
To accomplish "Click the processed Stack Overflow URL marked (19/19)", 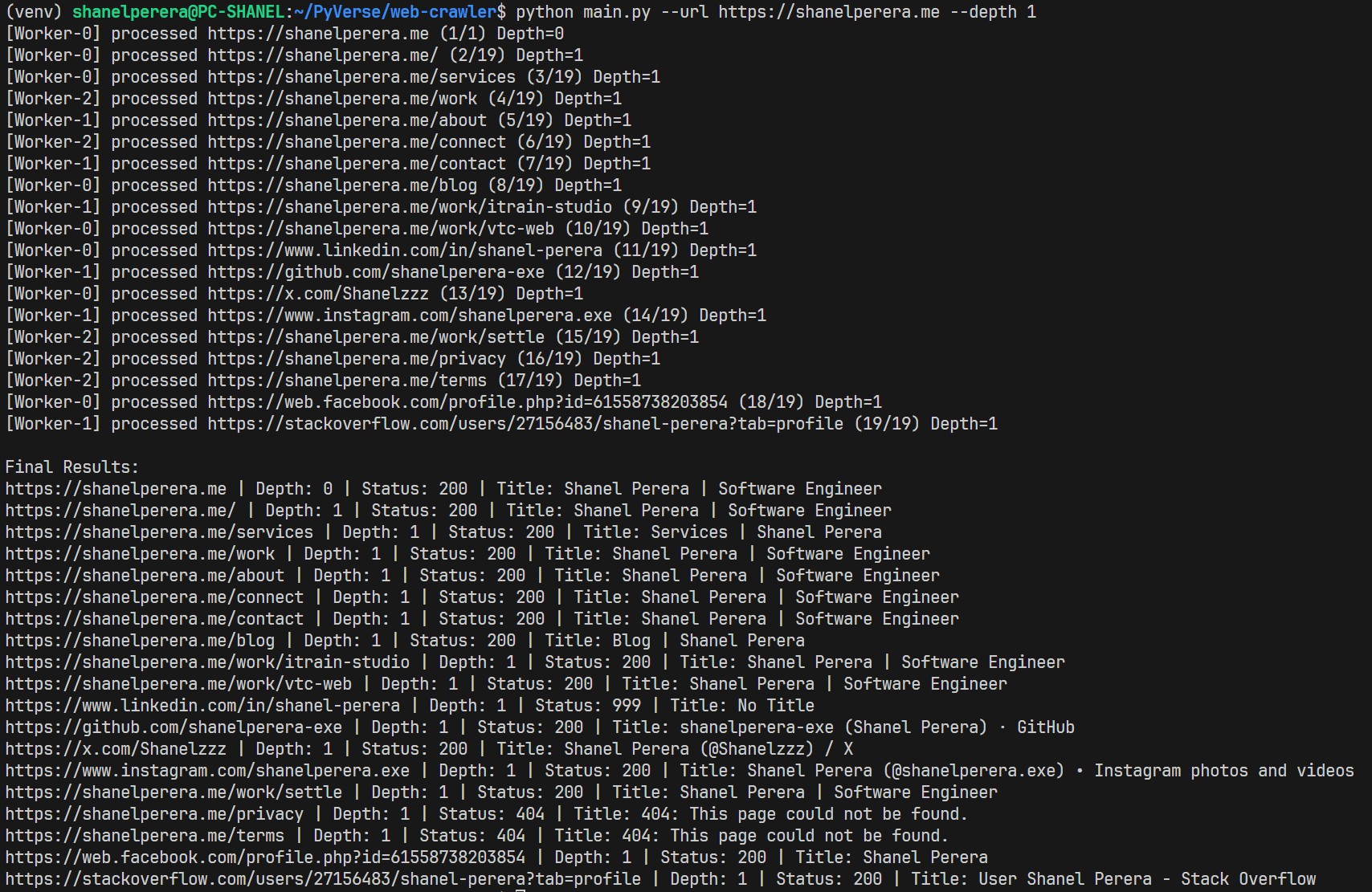I will (525, 424).
